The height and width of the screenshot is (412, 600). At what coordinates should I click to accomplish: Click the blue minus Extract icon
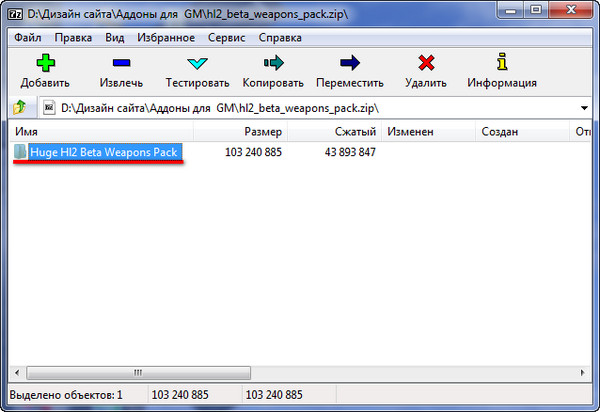tap(121, 63)
